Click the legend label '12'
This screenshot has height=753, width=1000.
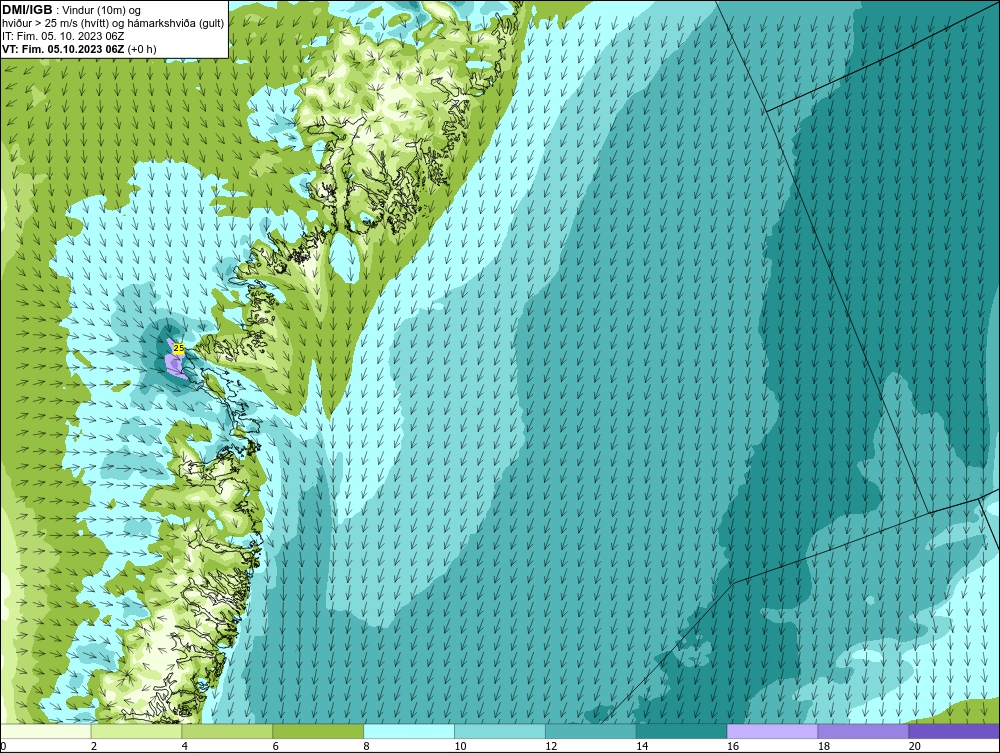[551, 746]
